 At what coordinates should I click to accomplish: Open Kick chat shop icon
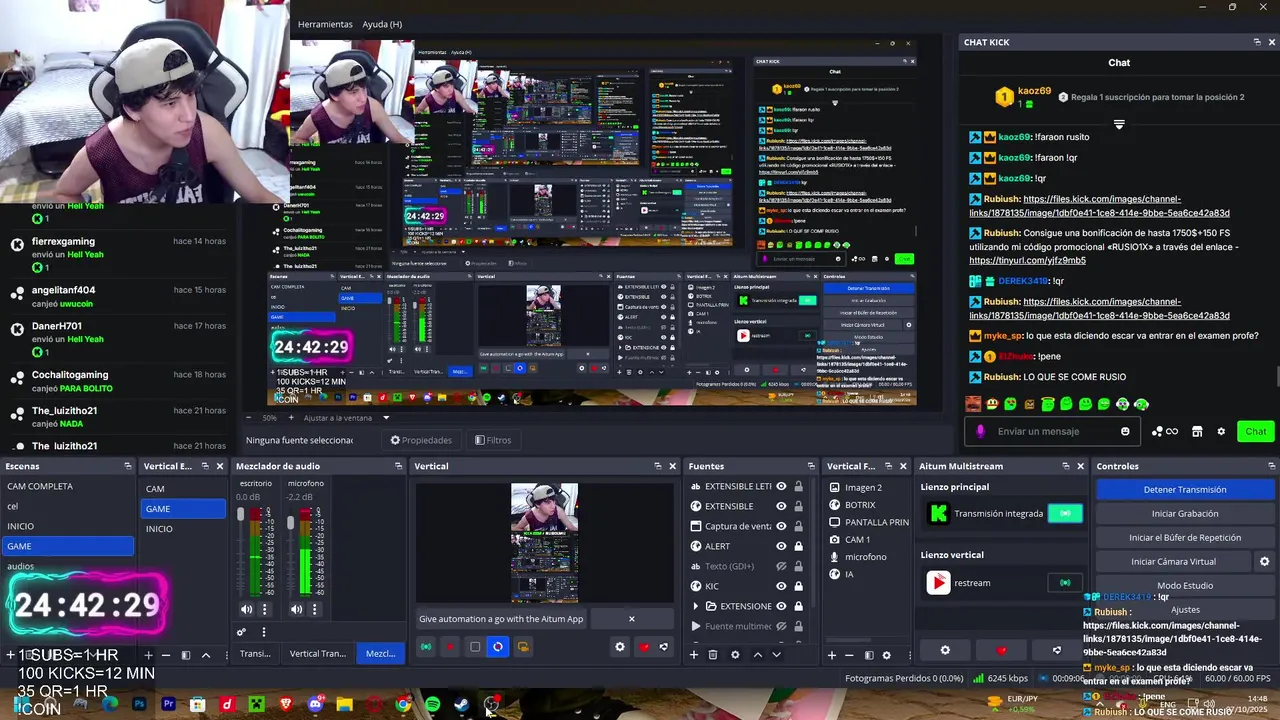(1197, 432)
